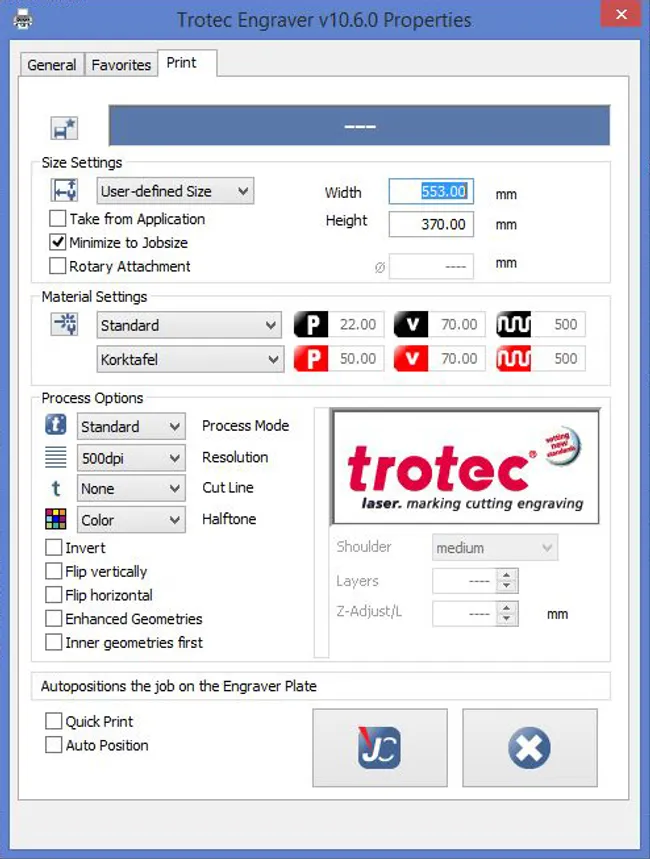The width and height of the screenshot is (650, 859).
Task: Click the black P power icon
Action: 311,324
